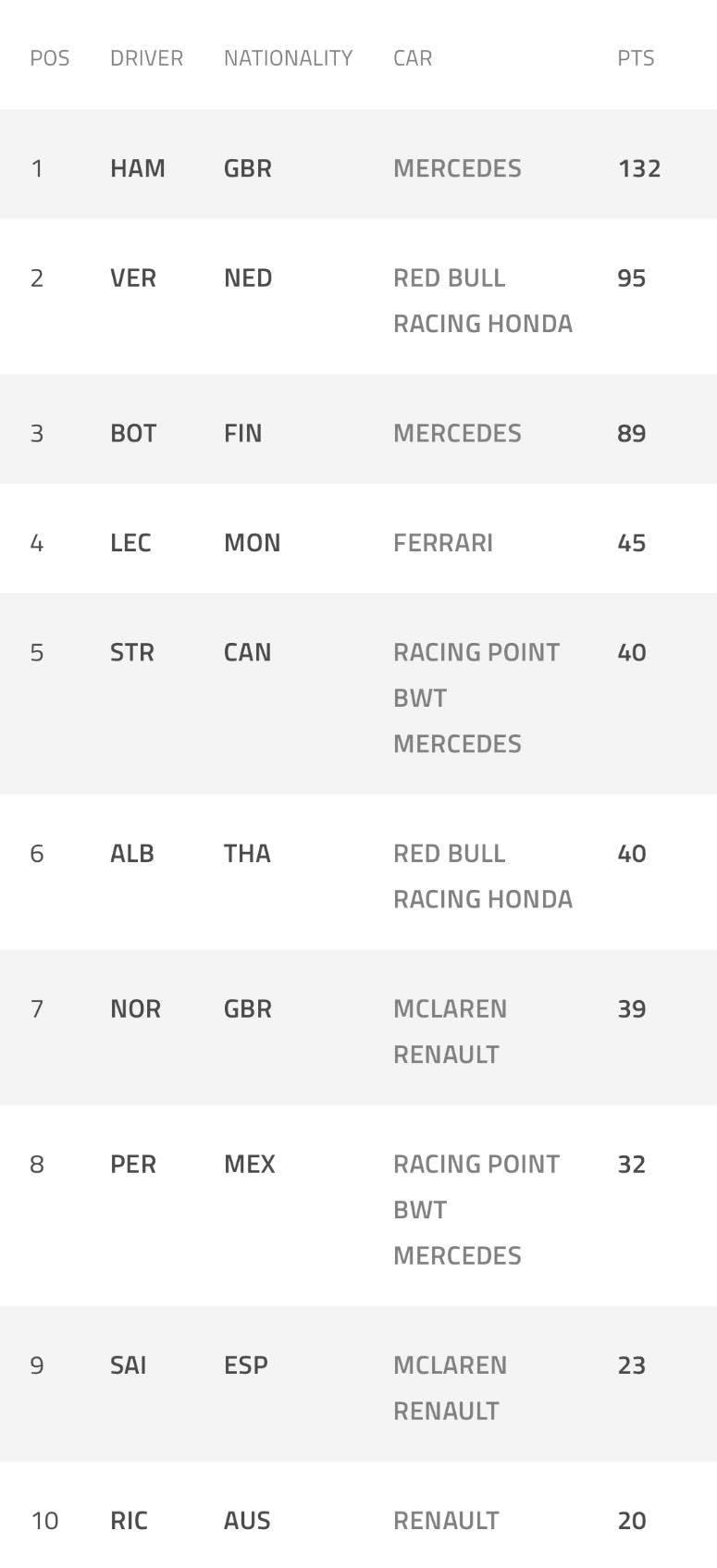Click the MON nationality cell
Screen dimensions: 717x1568
(252, 543)
